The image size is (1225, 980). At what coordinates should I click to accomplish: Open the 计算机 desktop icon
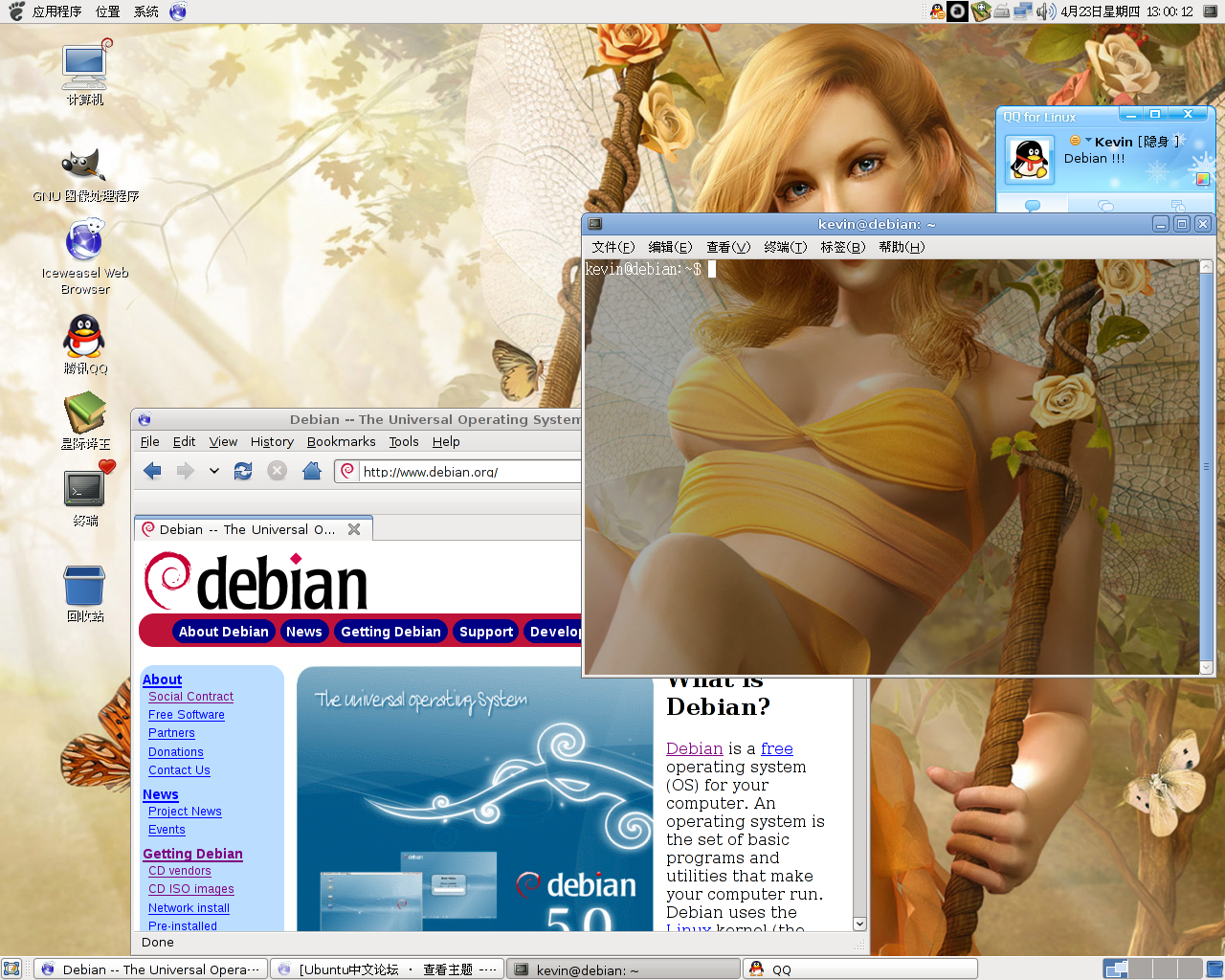click(x=85, y=72)
